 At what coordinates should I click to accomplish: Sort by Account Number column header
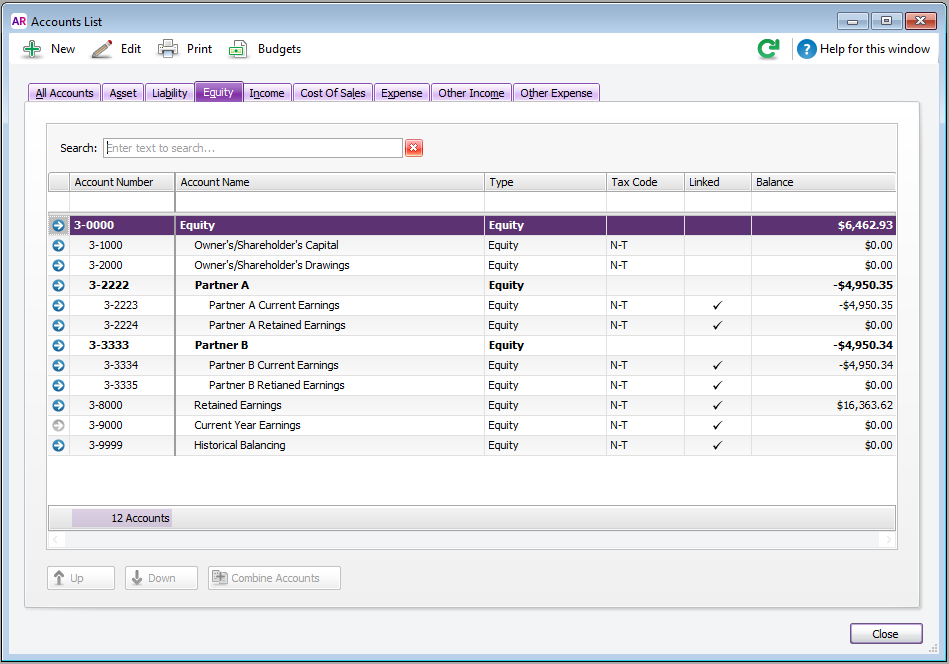coord(122,182)
